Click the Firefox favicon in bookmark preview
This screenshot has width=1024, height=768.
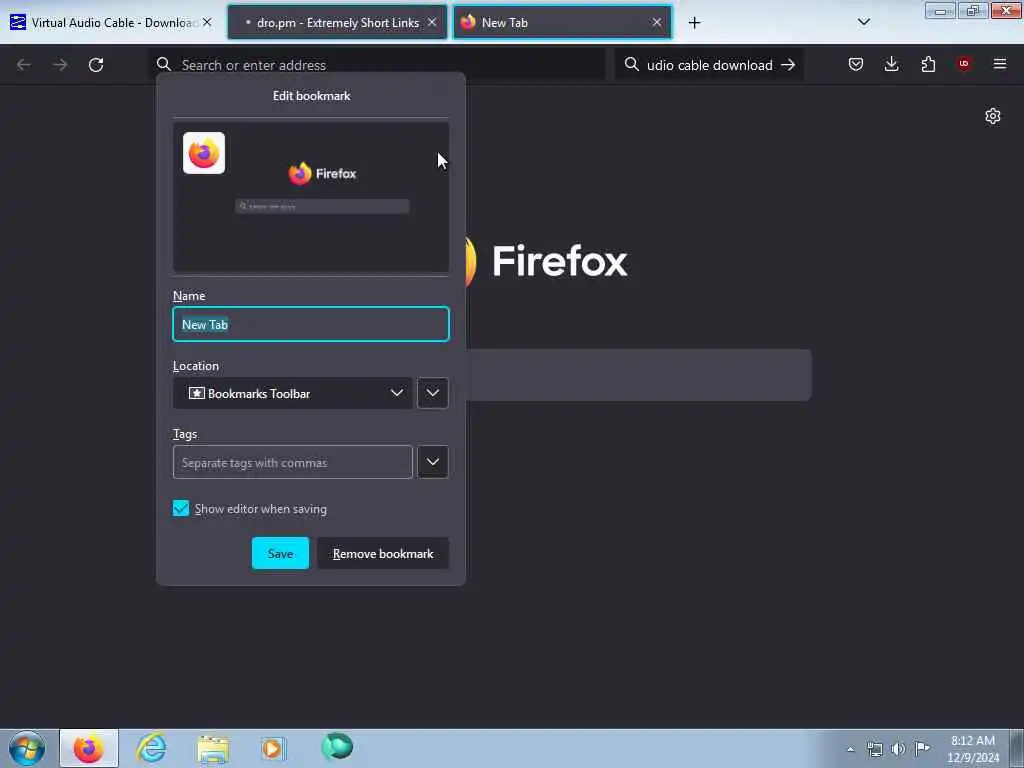coord(204,153)
